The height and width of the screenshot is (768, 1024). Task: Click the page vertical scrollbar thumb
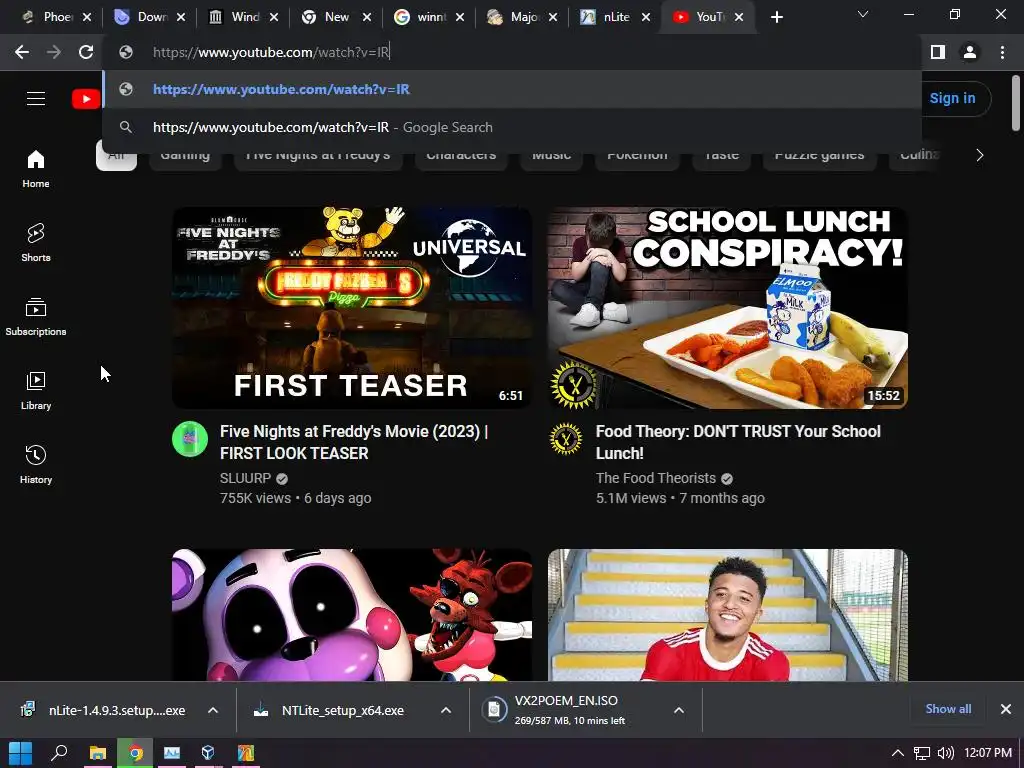click(x=1016, y=103)
